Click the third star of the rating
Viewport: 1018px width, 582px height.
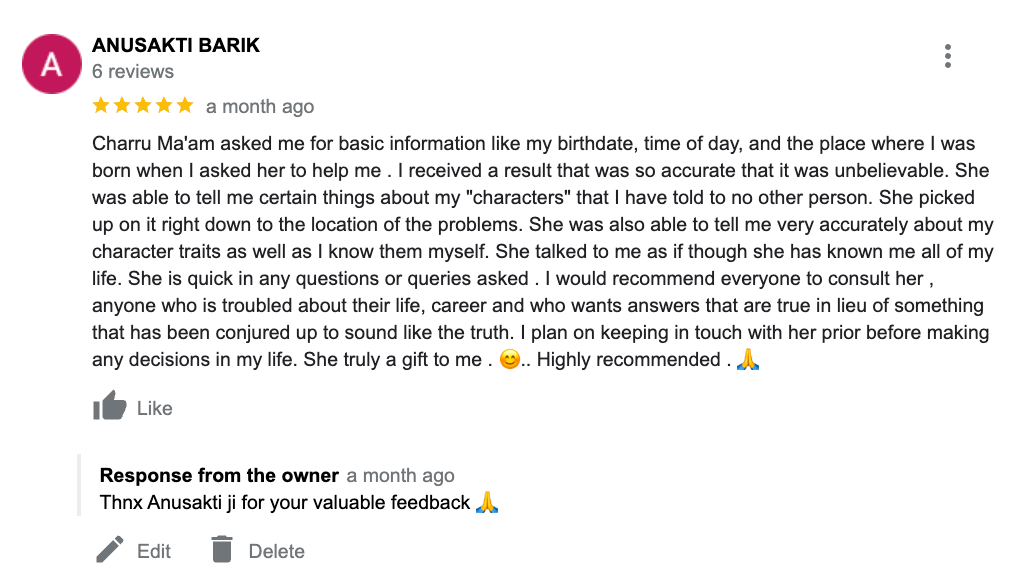point(143,105)
